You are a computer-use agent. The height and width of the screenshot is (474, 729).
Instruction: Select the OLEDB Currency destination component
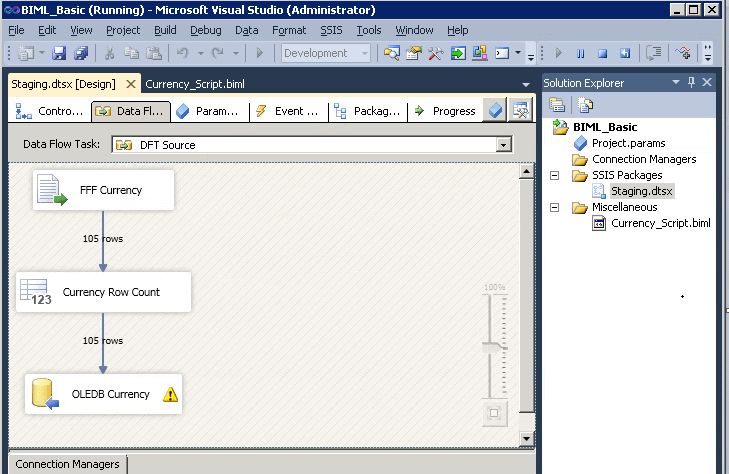pos(103,394)
